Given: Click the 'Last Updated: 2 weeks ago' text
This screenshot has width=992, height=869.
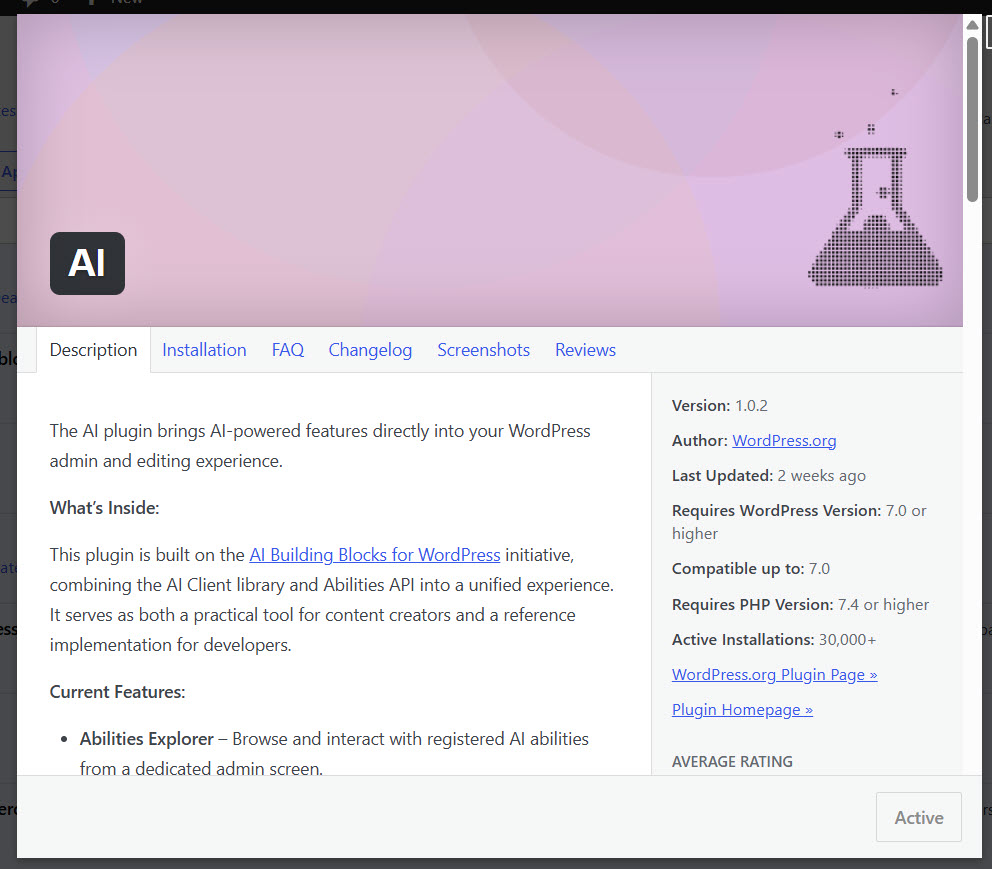Looking at the screenshot, I should (769, 476).
